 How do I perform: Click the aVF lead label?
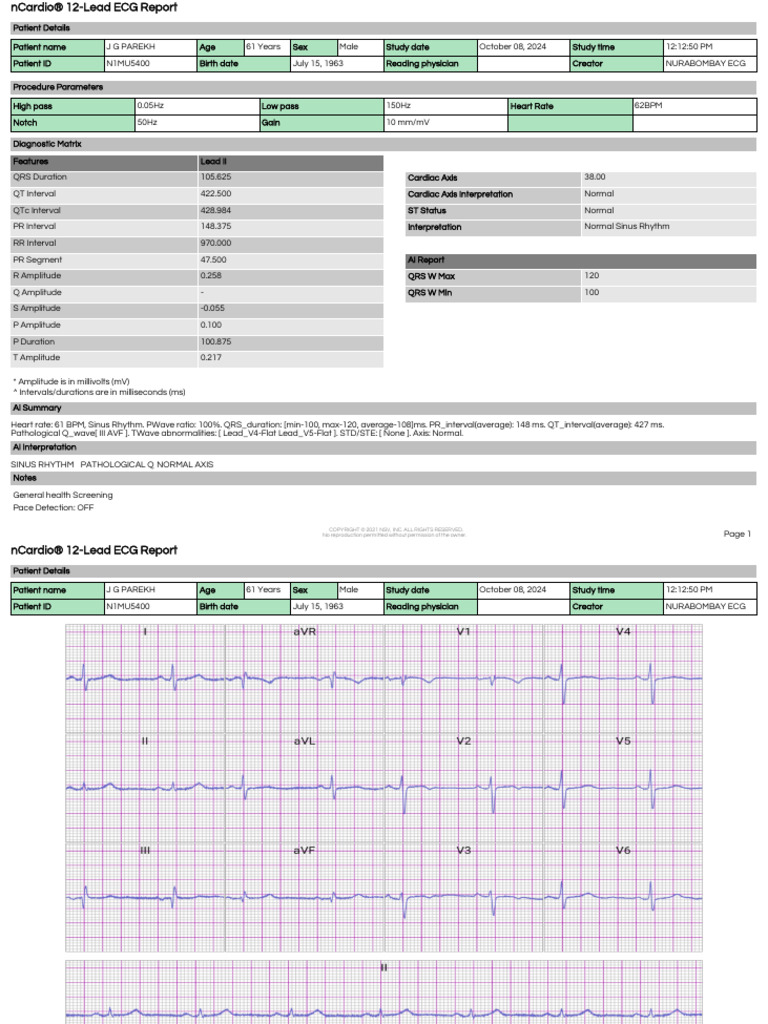tap(304, 850)
